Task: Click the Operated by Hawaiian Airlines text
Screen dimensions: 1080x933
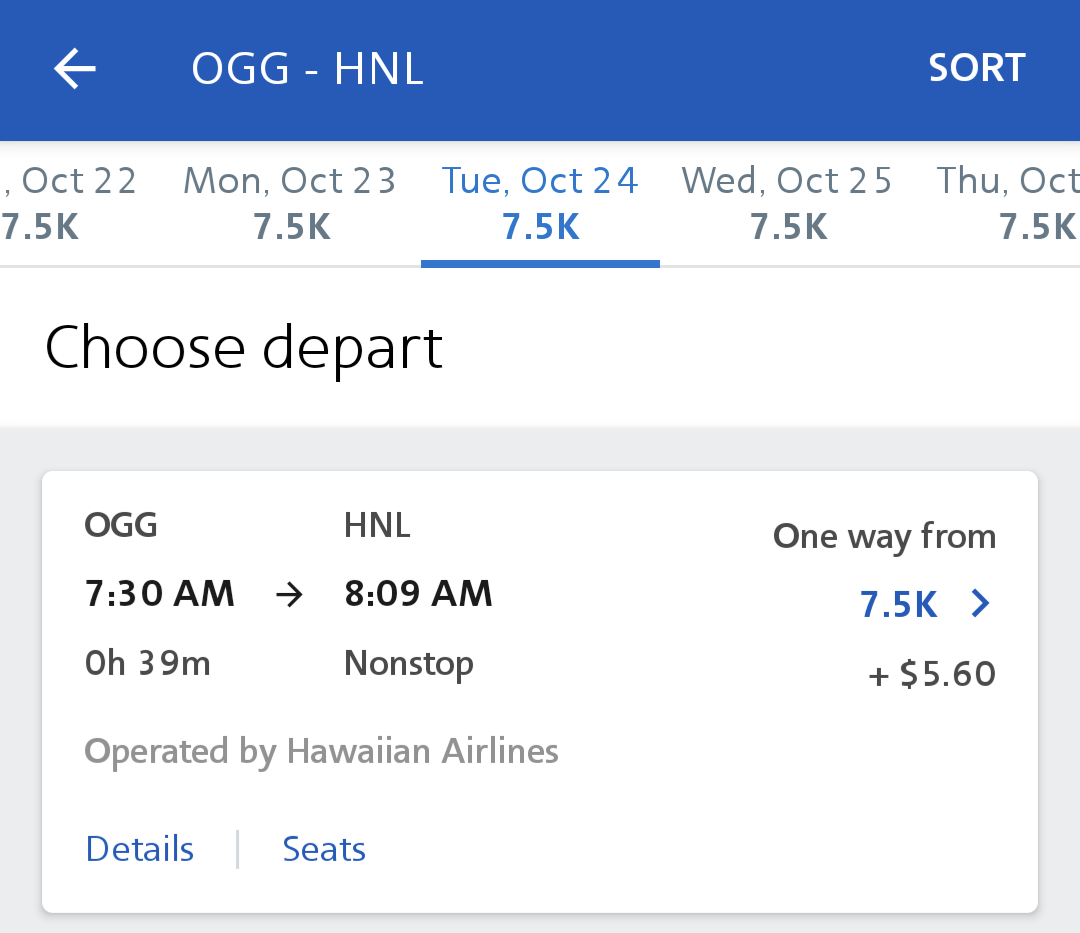Action: pos(321,751)
